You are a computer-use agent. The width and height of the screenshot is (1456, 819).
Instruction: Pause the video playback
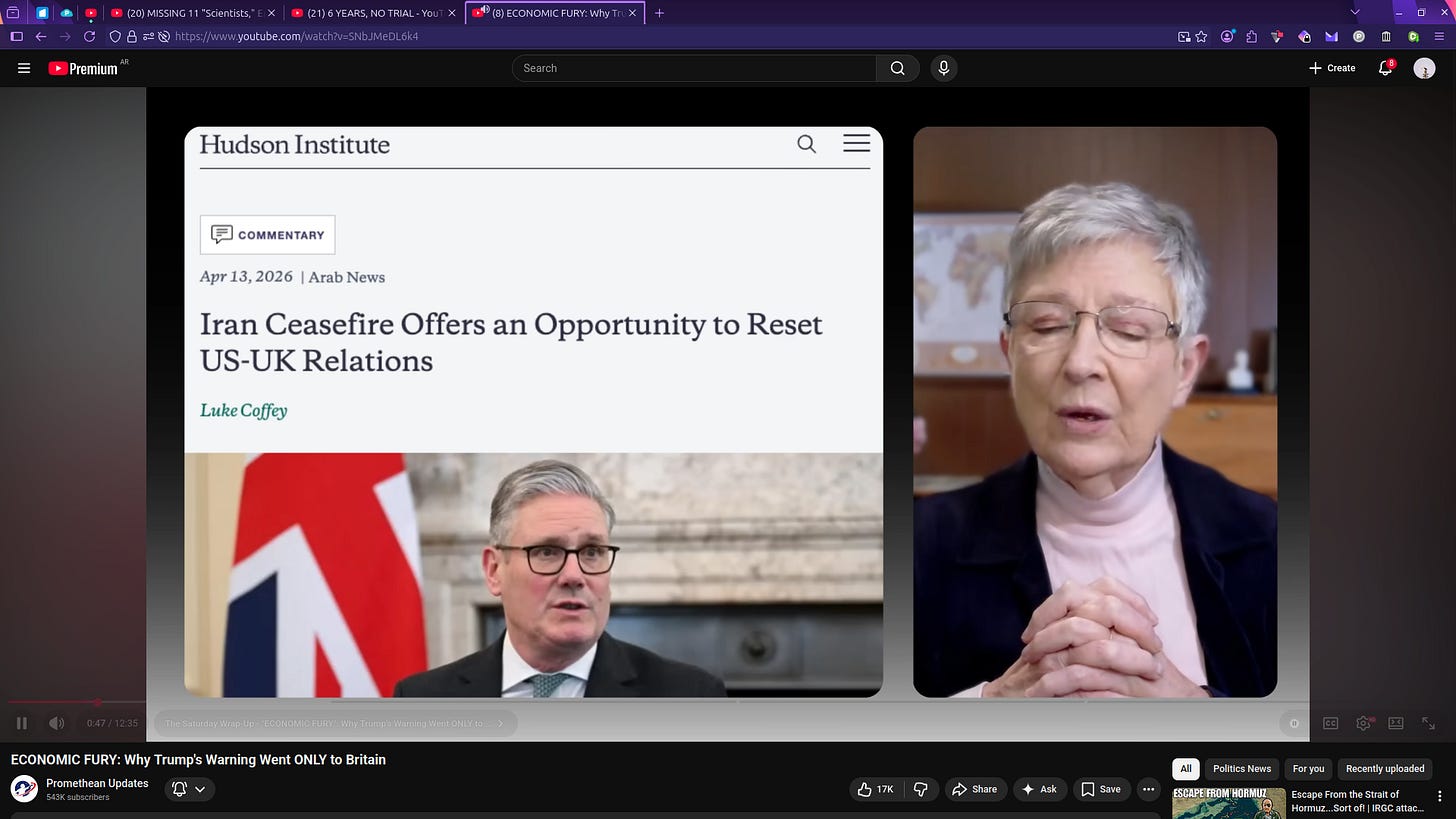pyautogui.click(x=22, y=723)
